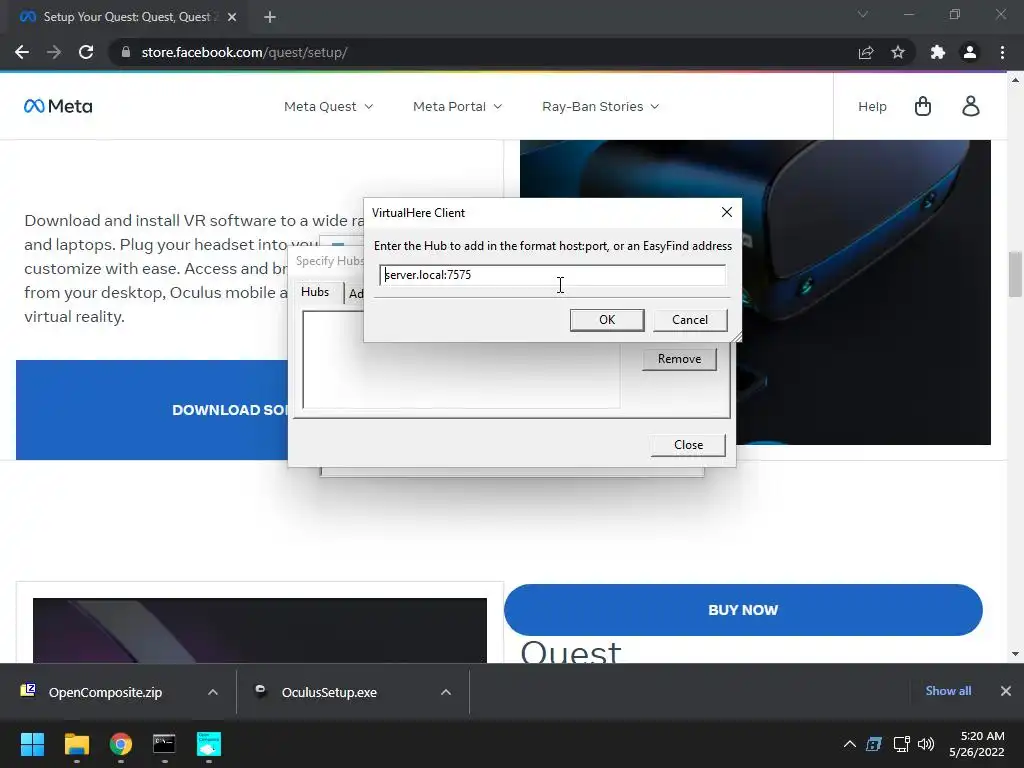Click the OculusSetup.exe file icon
Image resolution: width=1024 pixels, height=768 pixels.
261,690
